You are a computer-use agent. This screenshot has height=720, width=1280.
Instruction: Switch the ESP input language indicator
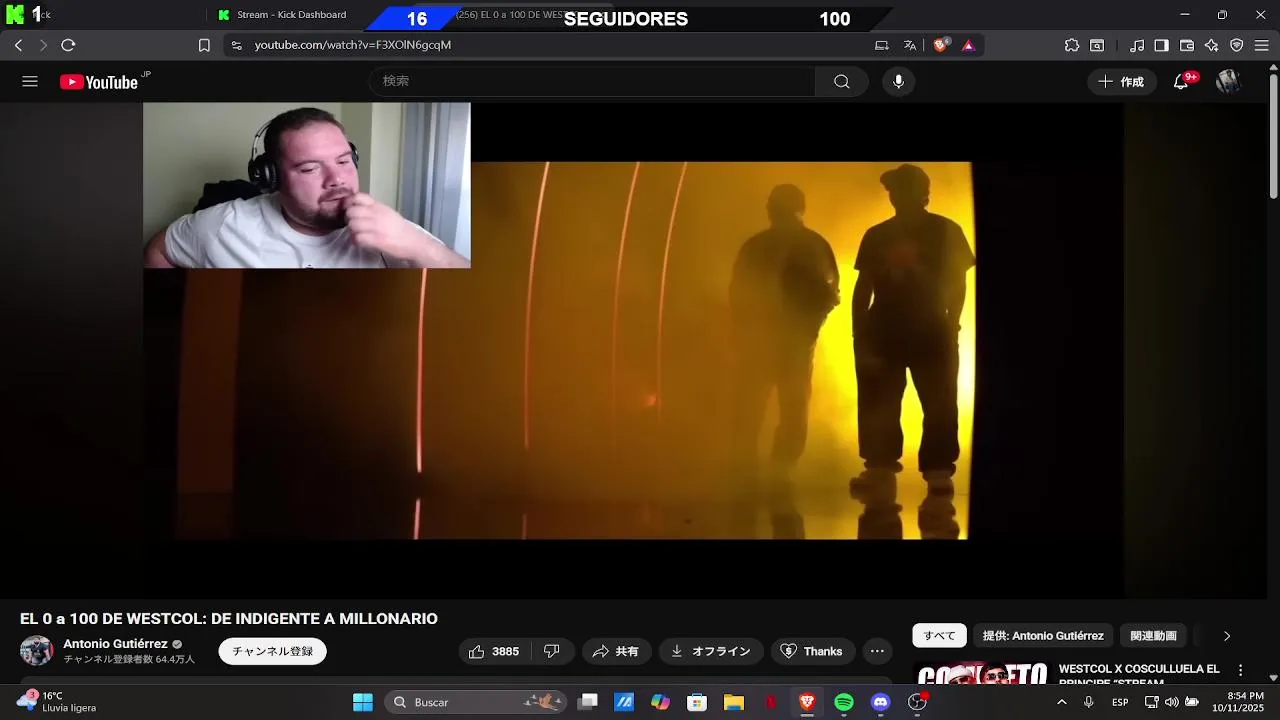coord(1120,702)
